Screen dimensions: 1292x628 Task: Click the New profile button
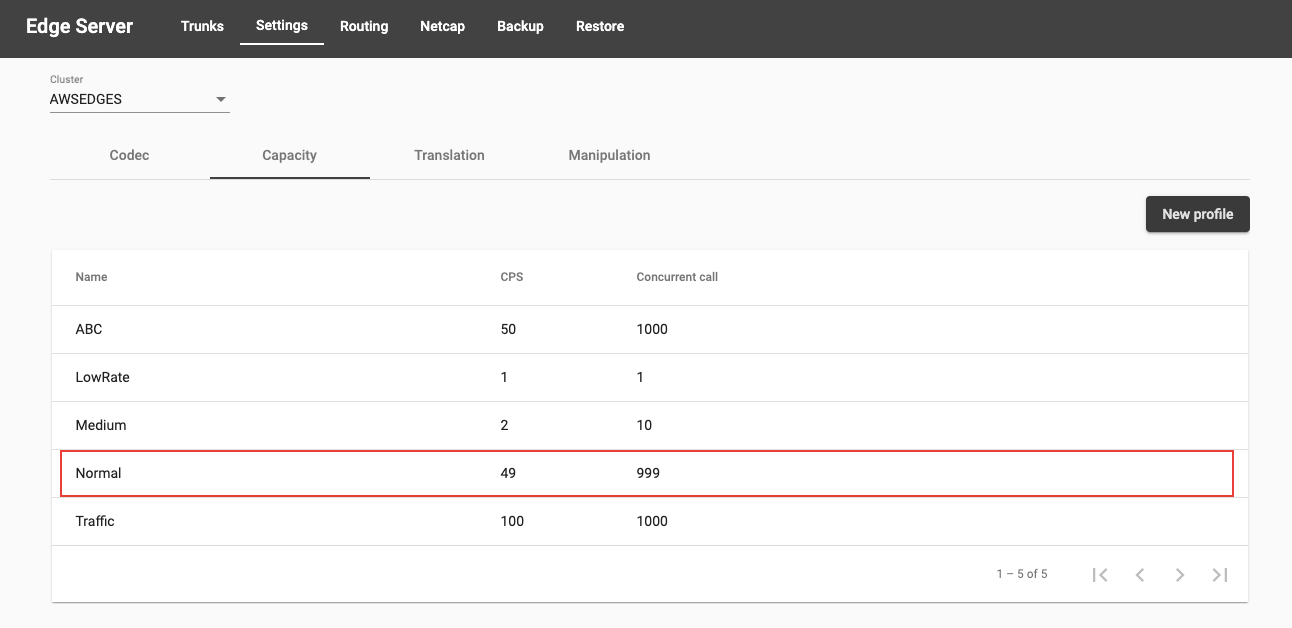click(x=1197, y=214)
